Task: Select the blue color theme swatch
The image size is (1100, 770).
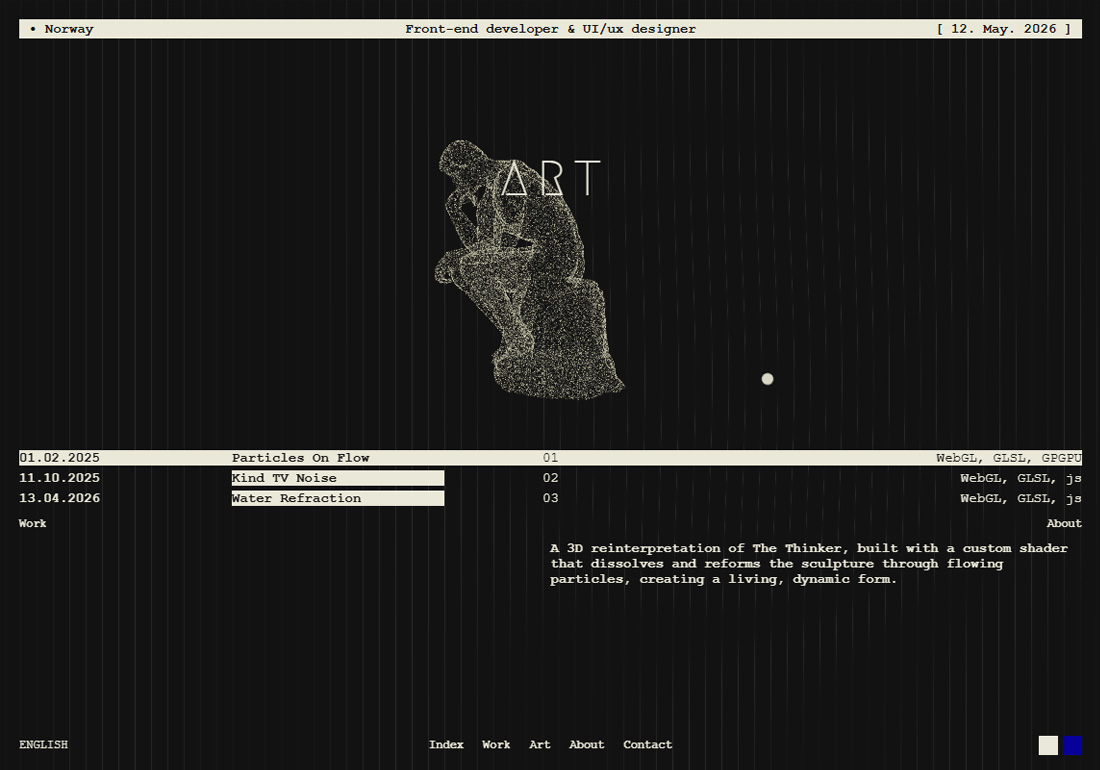Action: [1073, 745]
